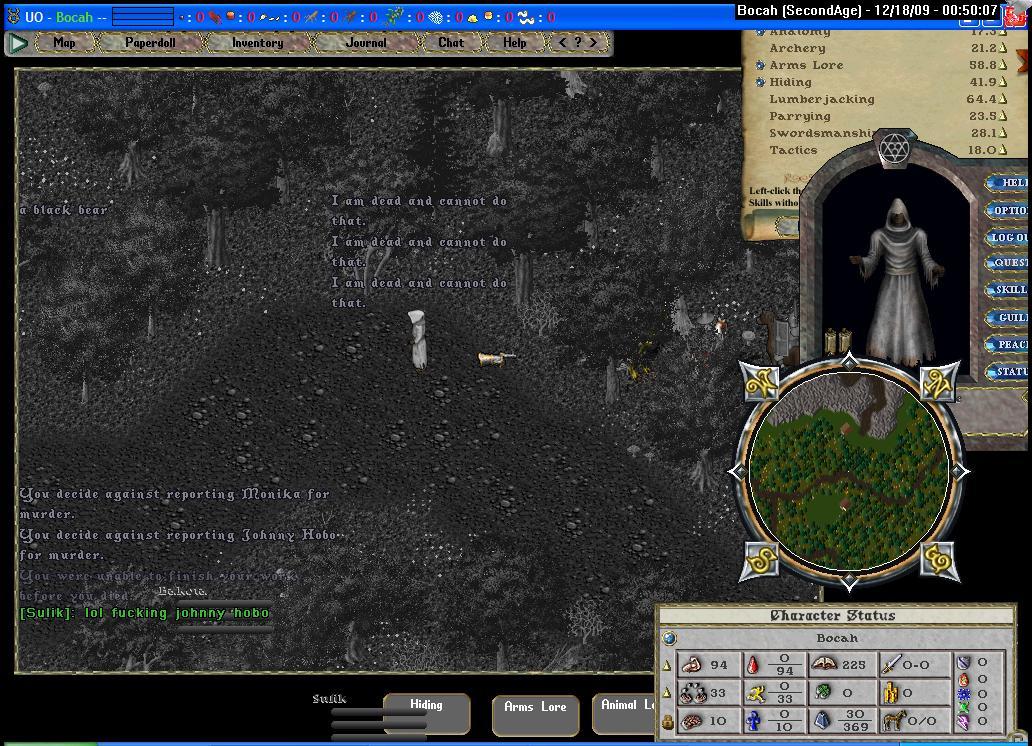Click the blue gem next to Hiding skill
This screenshot has height=746, width=1032.
[760, 82]
